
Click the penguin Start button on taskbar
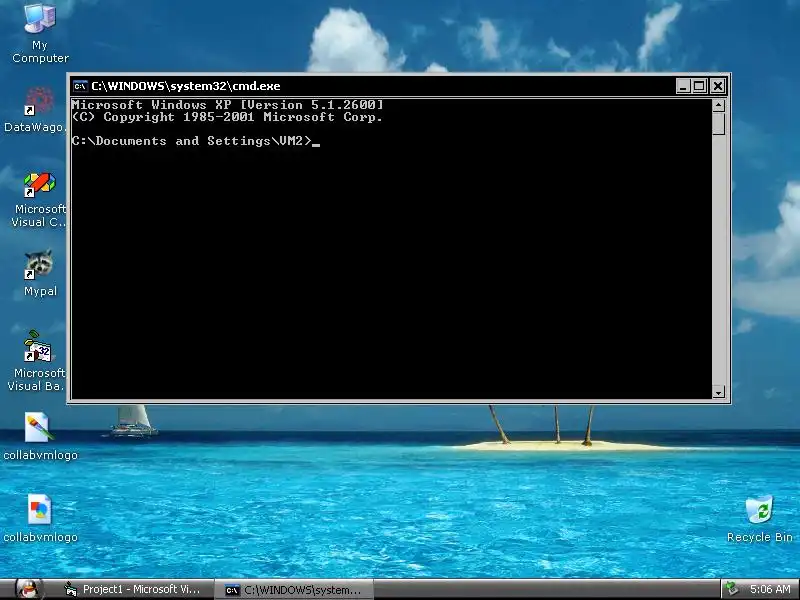click(x=27, y=589)
